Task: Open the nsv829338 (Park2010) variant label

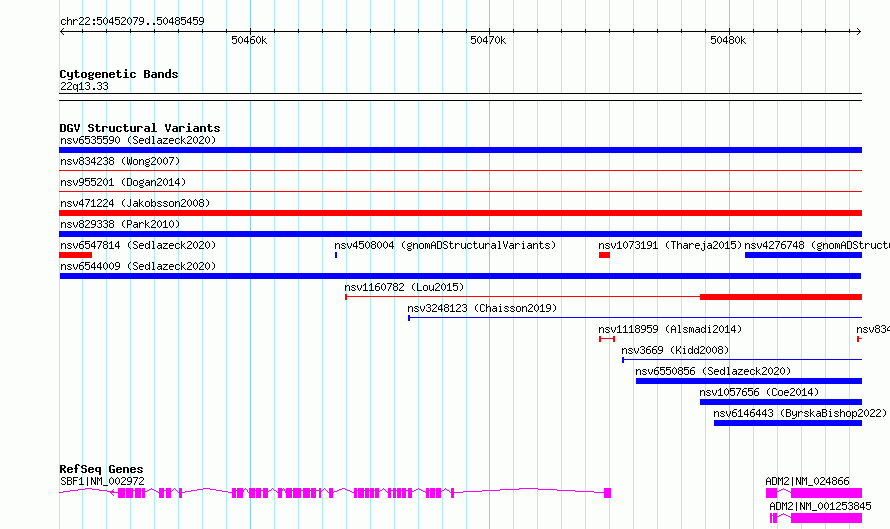Action: [120, 224]
